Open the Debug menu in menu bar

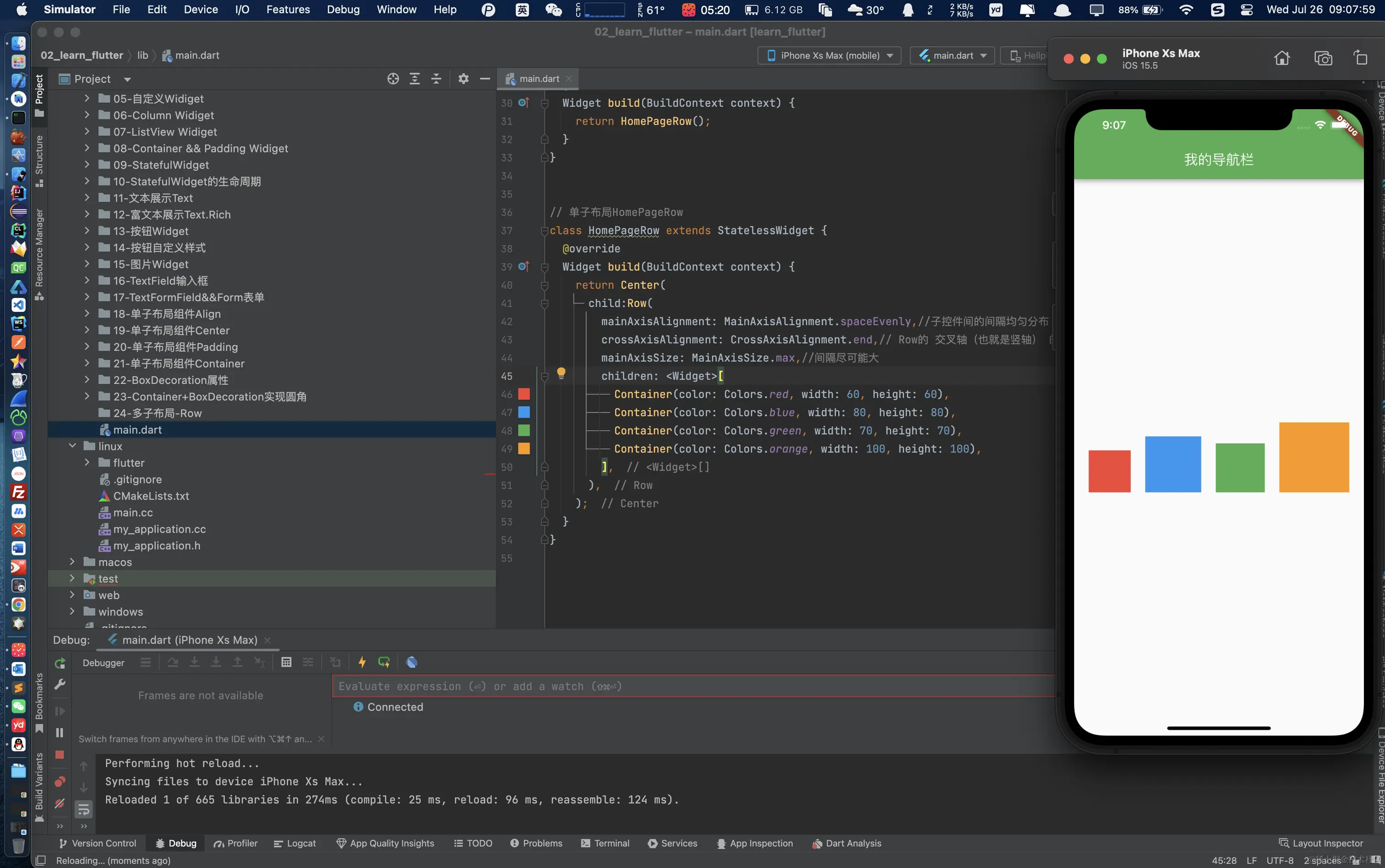click(x=343, y=10)
